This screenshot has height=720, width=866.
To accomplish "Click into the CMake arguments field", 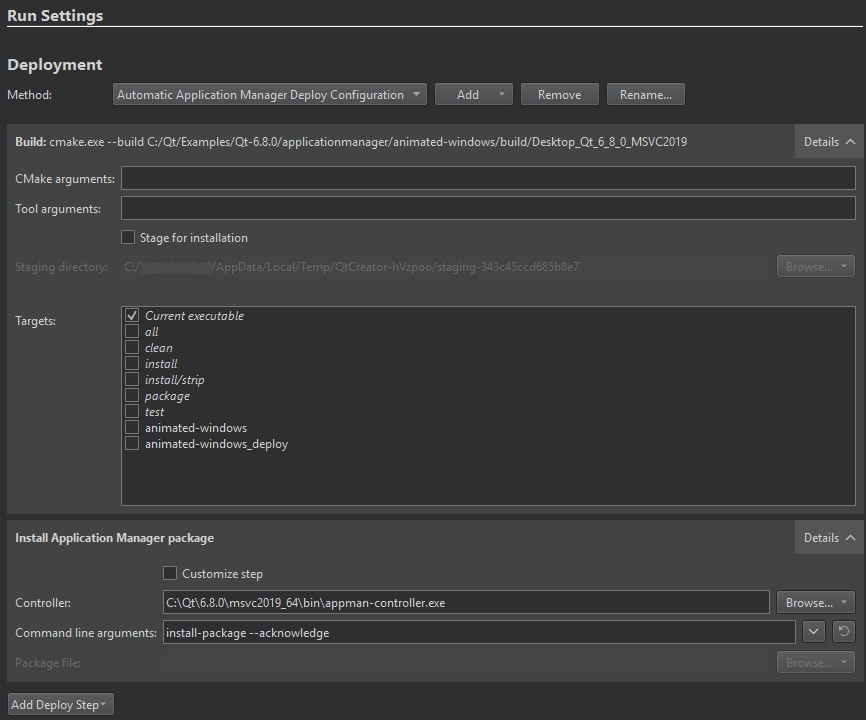I will click(488, 179).
